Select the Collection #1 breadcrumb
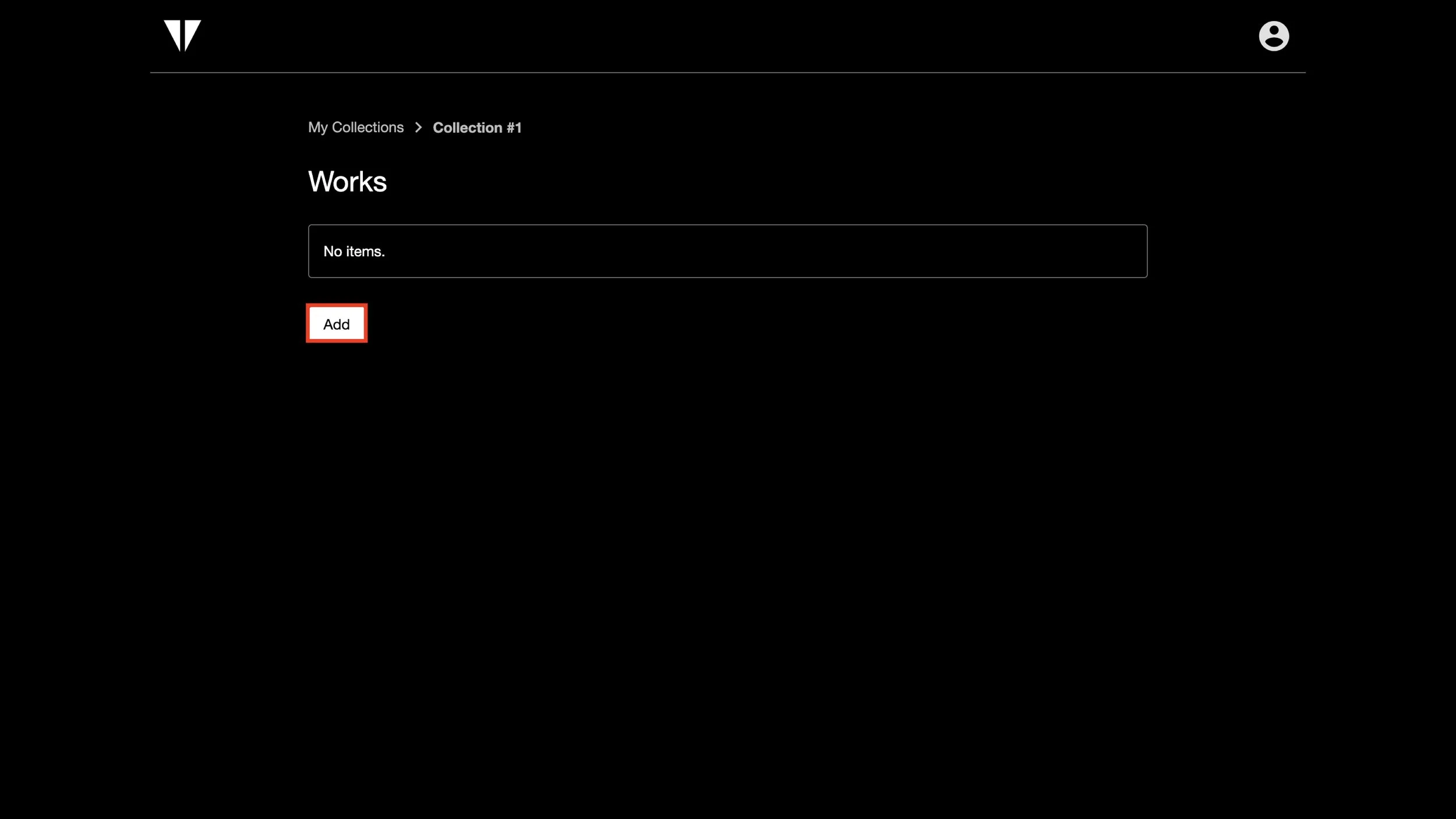1456x819 pixels. tap(477, 128)
